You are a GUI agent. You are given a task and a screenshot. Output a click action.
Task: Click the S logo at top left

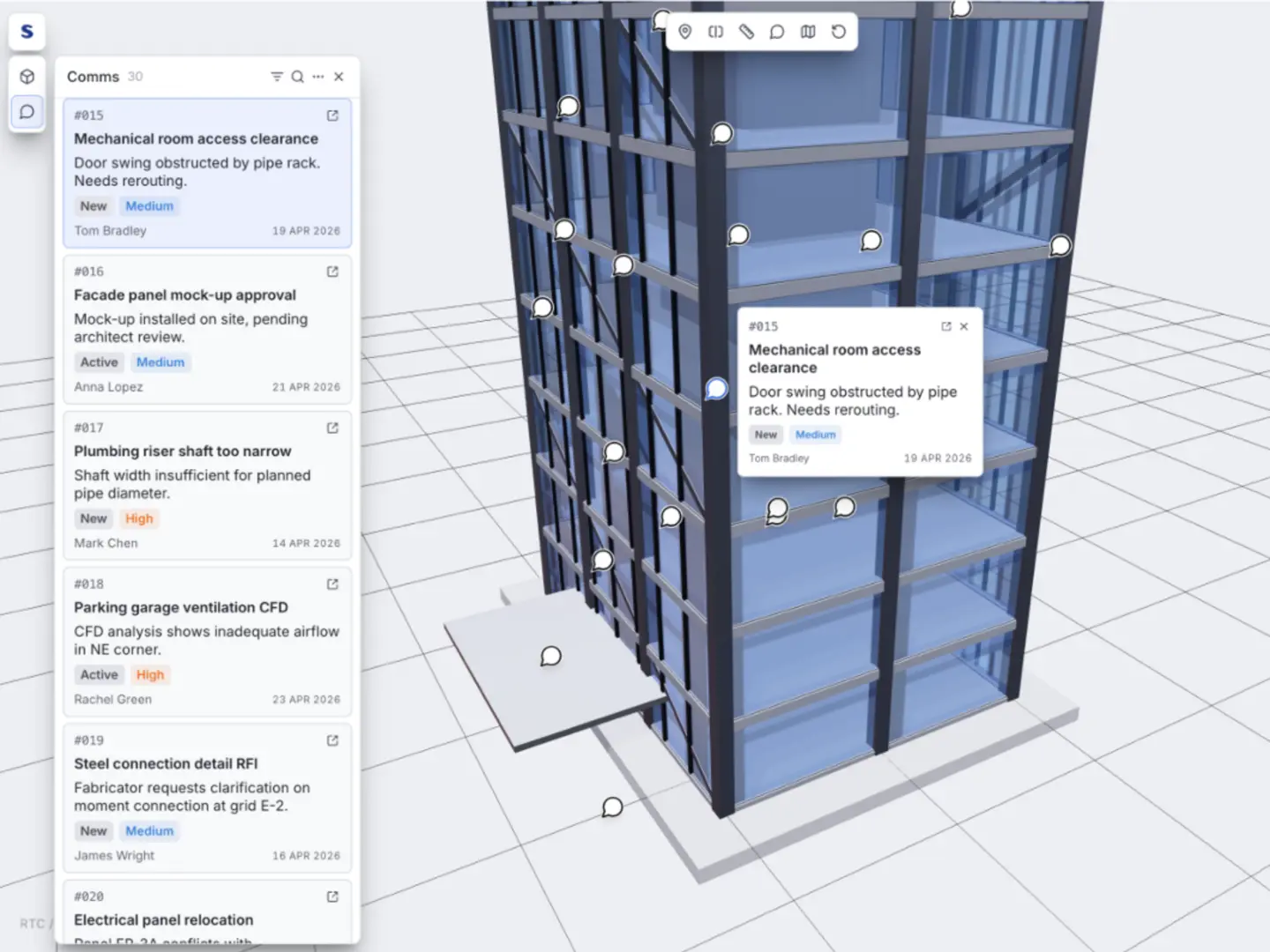(27, 32)
